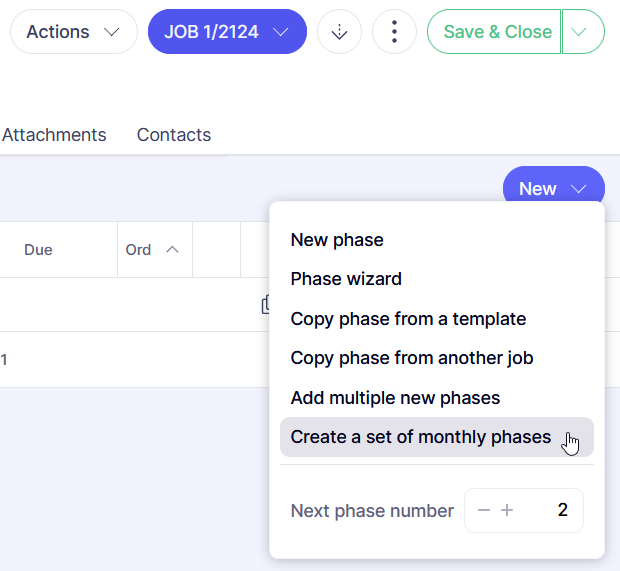Image resolution: width=620 pixels, height=571 pixels.
Task: Decrease next phase number with minus icon
Action: tap(484, 511)
